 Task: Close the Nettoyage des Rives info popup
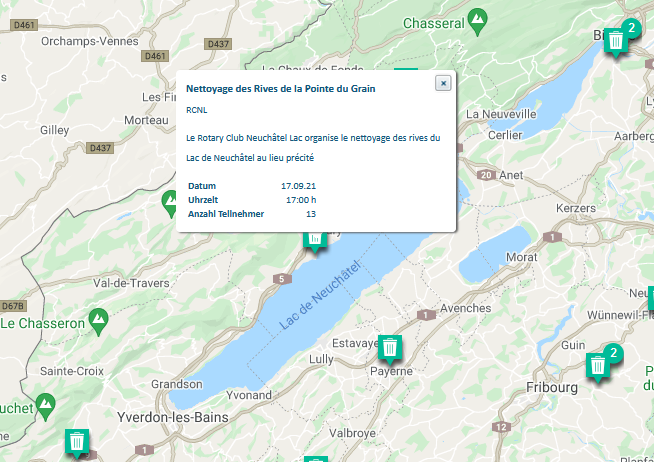(x=443, y=83)
